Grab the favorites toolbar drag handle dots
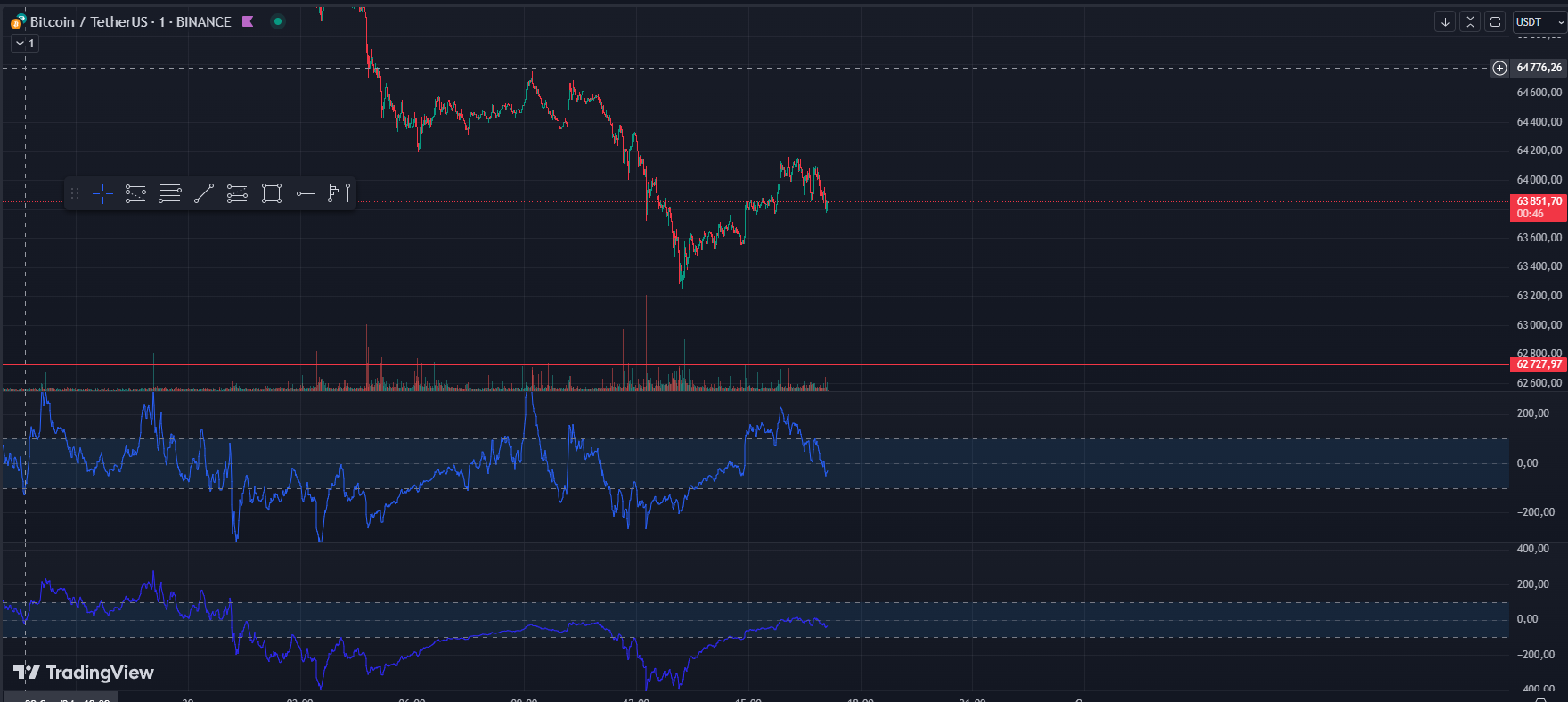This screenshot has width=1568, height=702. coord(75,193)
